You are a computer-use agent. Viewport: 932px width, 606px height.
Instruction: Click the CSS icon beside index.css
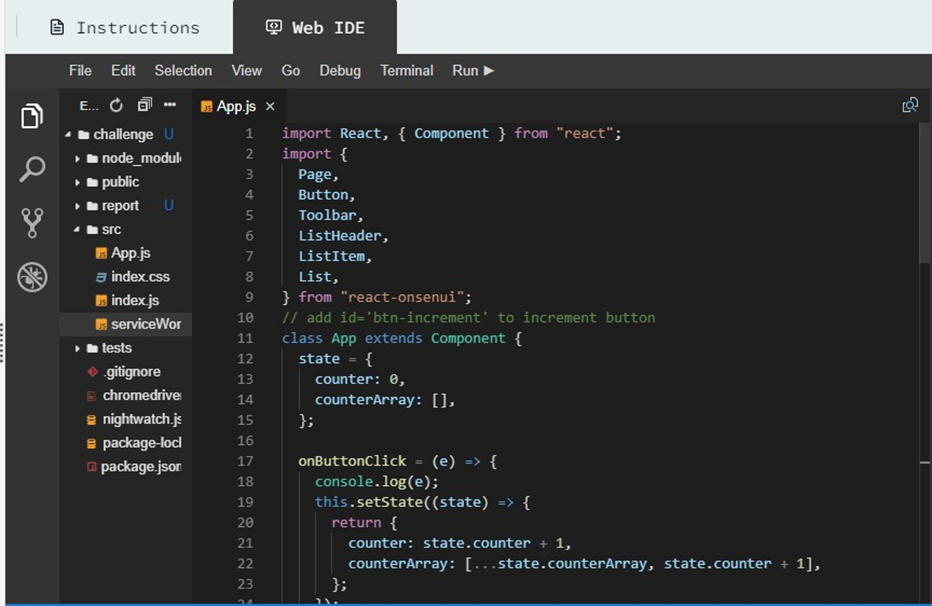101,277
